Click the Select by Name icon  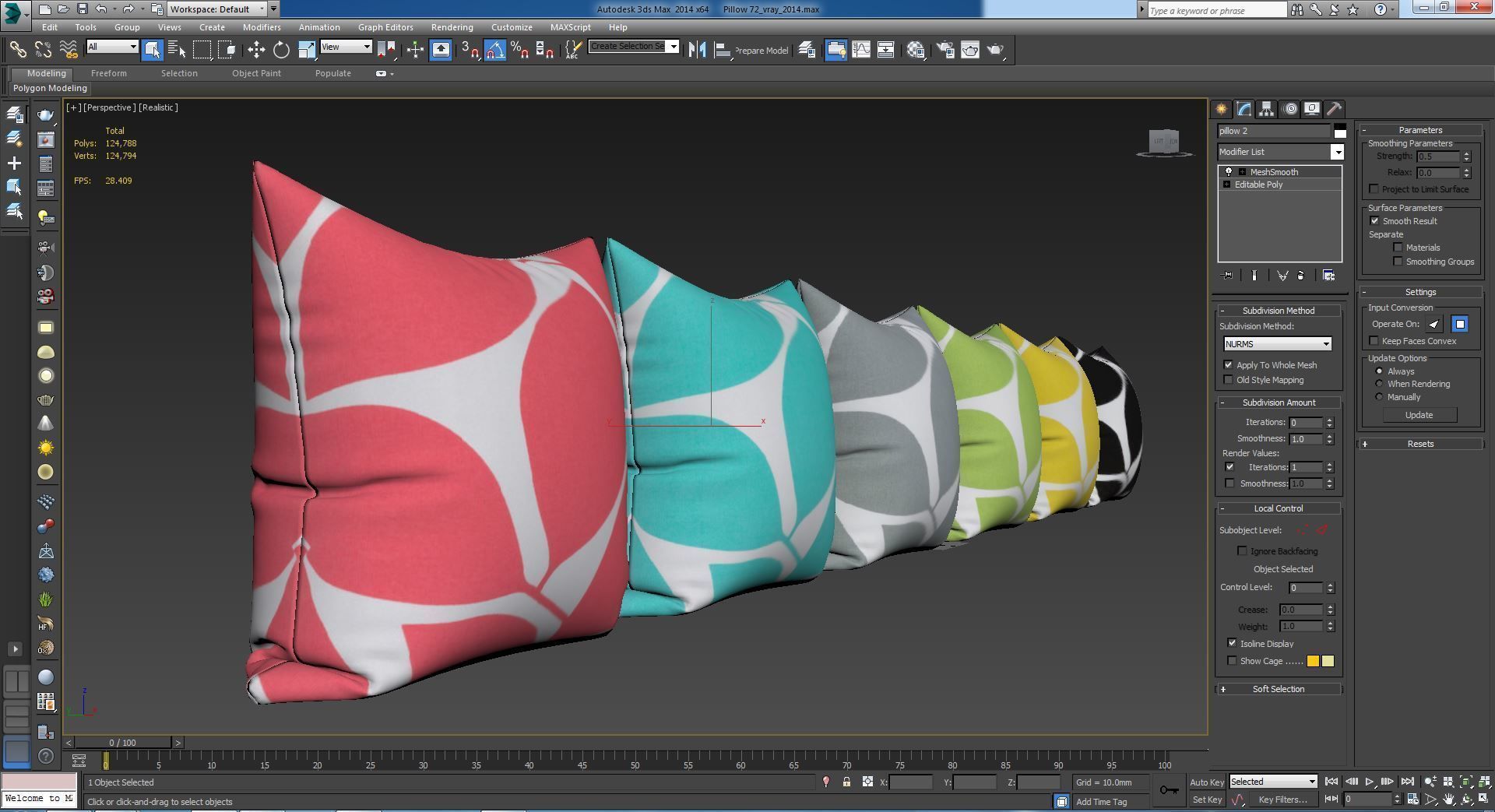[x=177, y=50]
